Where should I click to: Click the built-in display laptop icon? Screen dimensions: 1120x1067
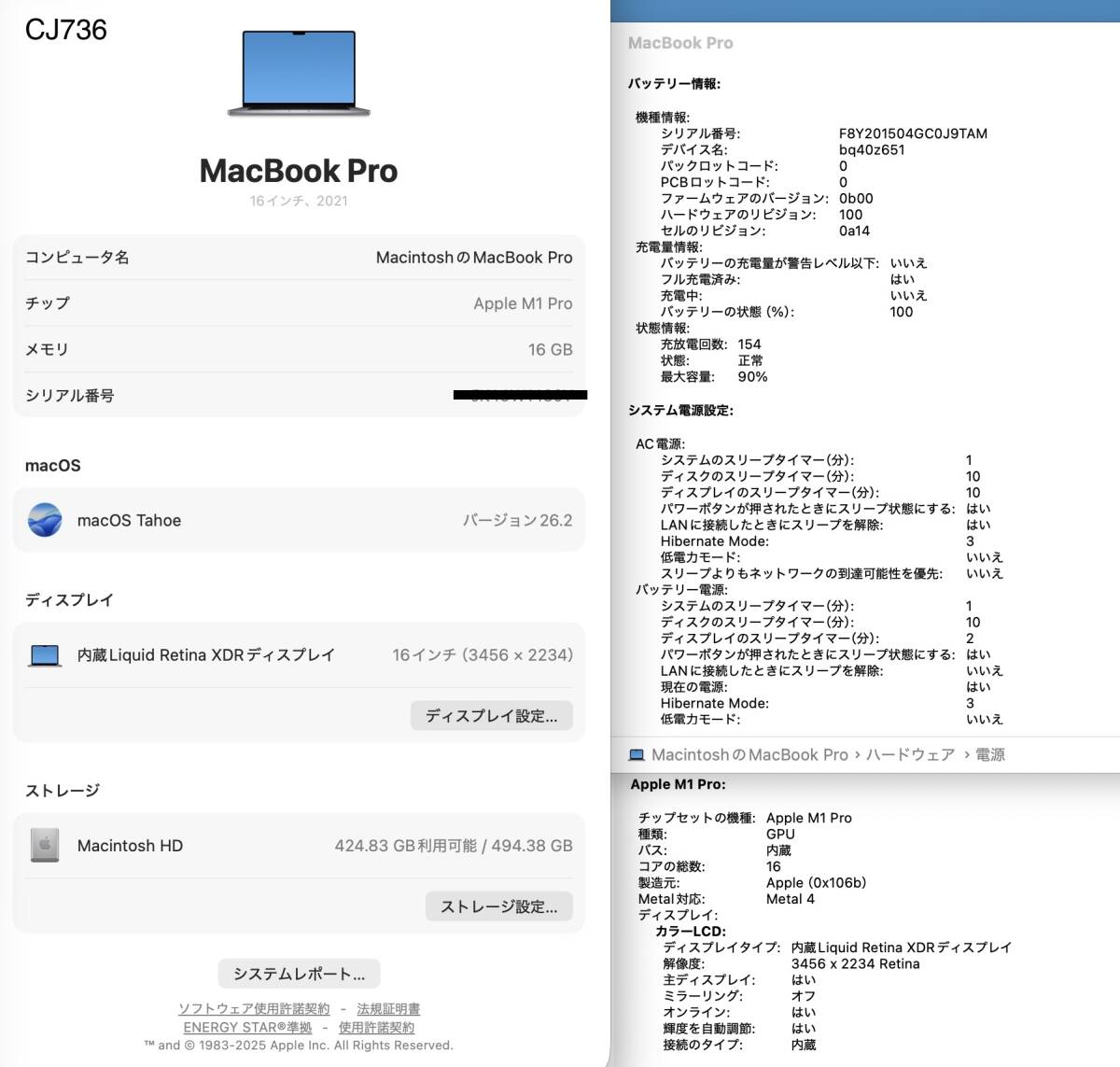pos(45,655)
